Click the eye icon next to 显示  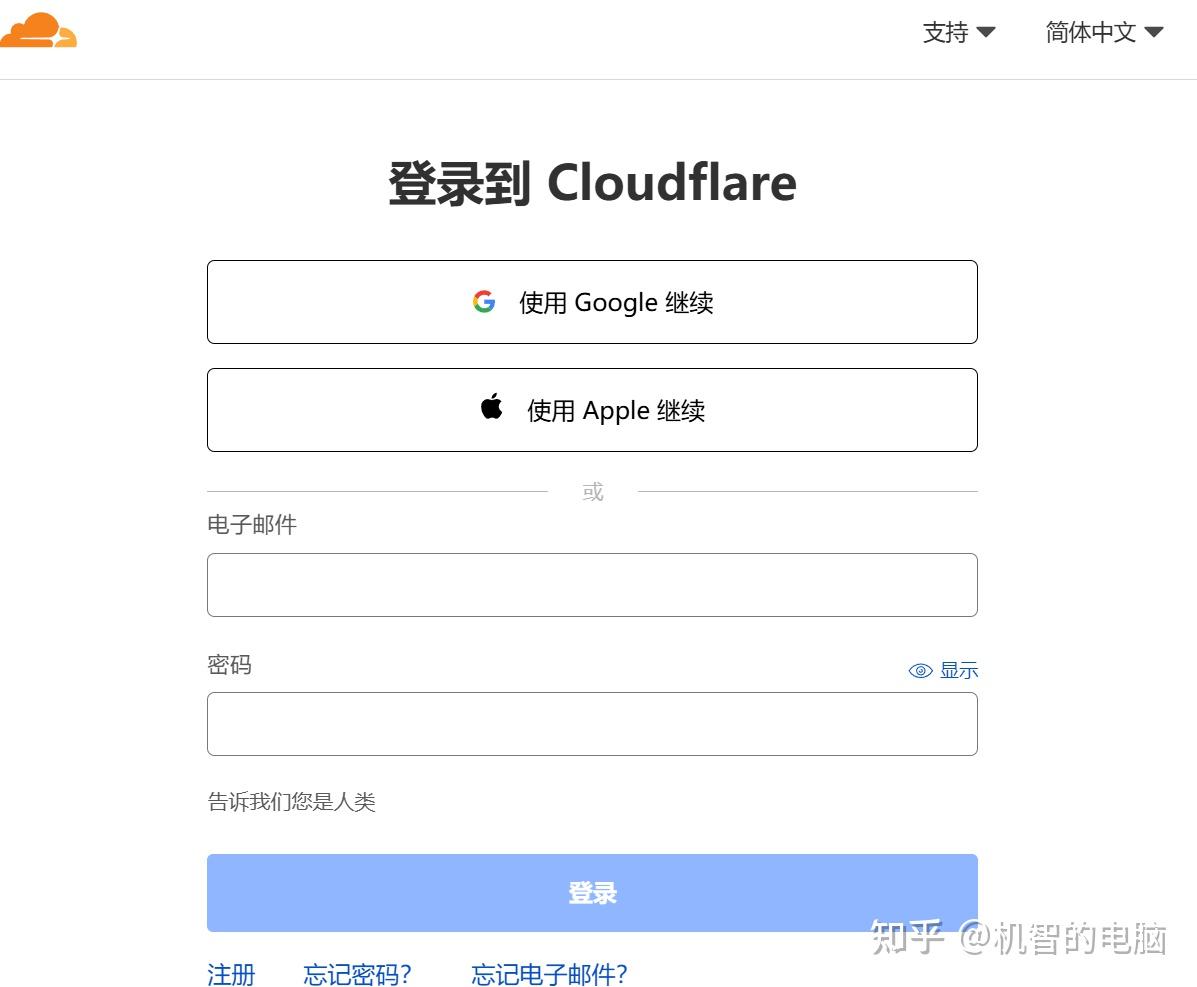(x=919, y=670)
